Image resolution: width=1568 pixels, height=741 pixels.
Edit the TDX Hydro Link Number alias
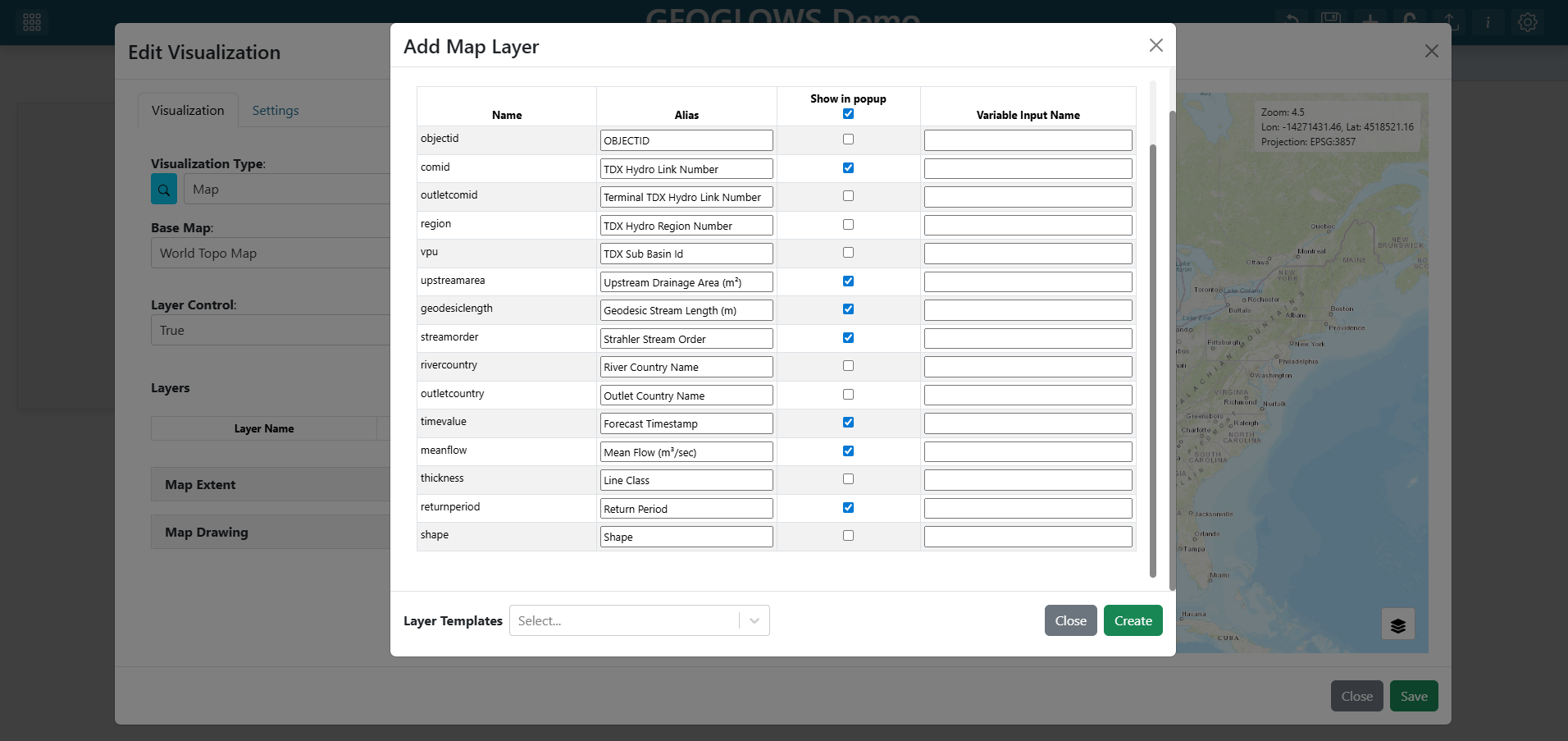(x=686, y=169)
